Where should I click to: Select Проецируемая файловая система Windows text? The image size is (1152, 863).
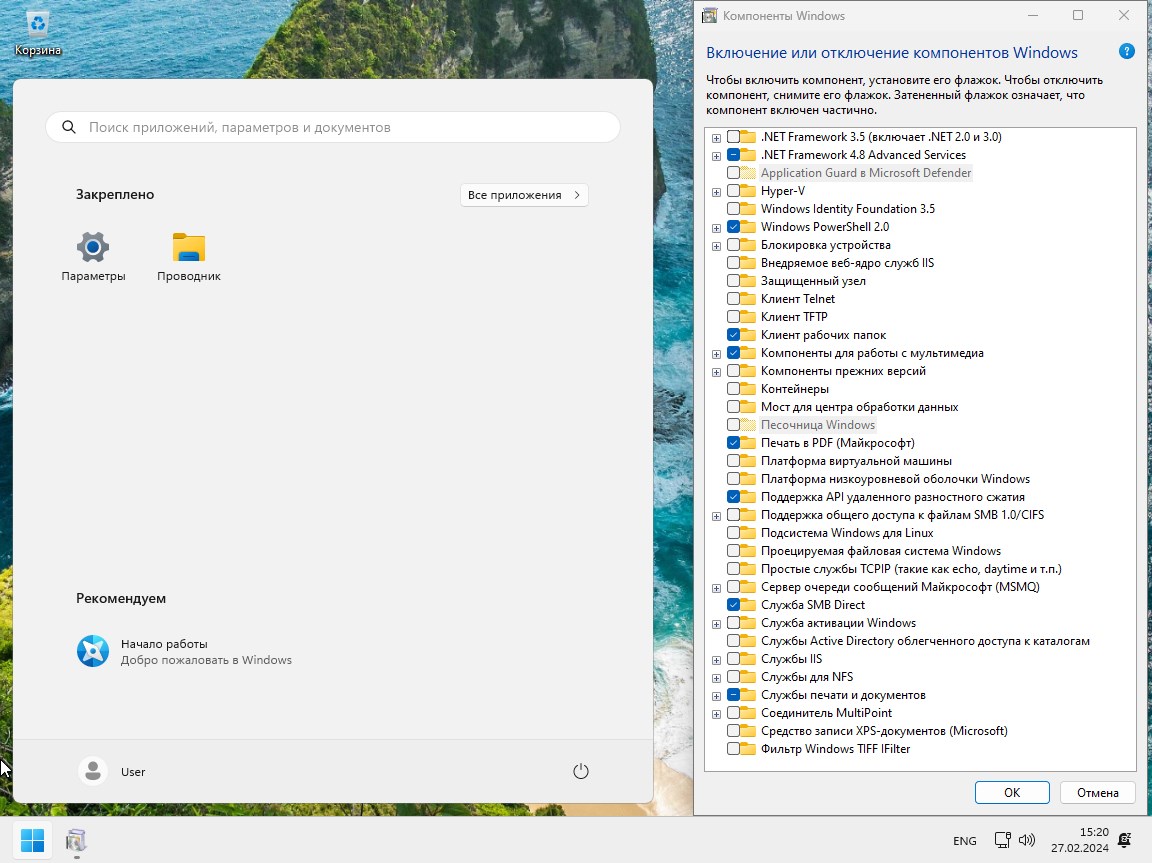(881, 551)
